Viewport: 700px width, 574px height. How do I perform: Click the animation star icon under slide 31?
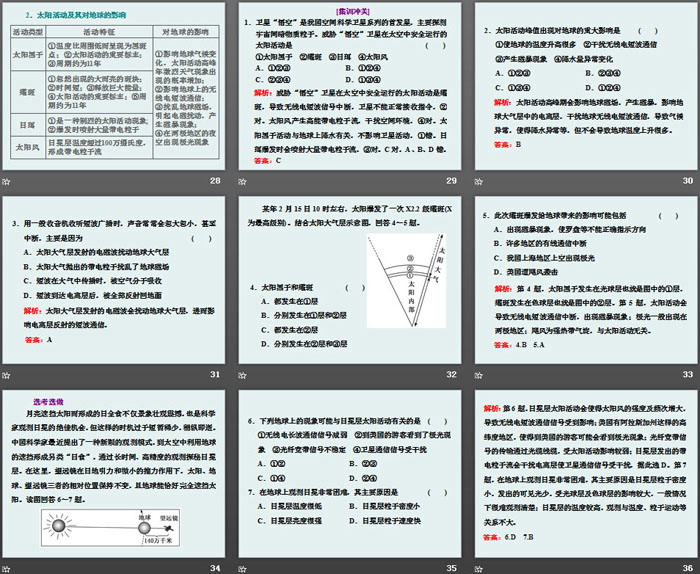tap(6, 375)
